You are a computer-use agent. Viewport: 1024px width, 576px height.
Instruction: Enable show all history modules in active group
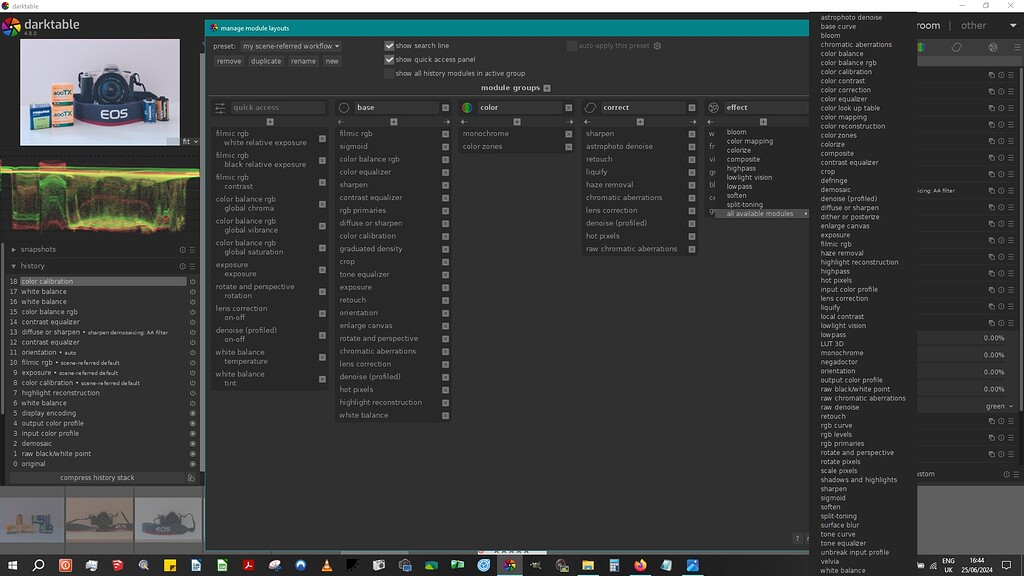coord(389,71)
